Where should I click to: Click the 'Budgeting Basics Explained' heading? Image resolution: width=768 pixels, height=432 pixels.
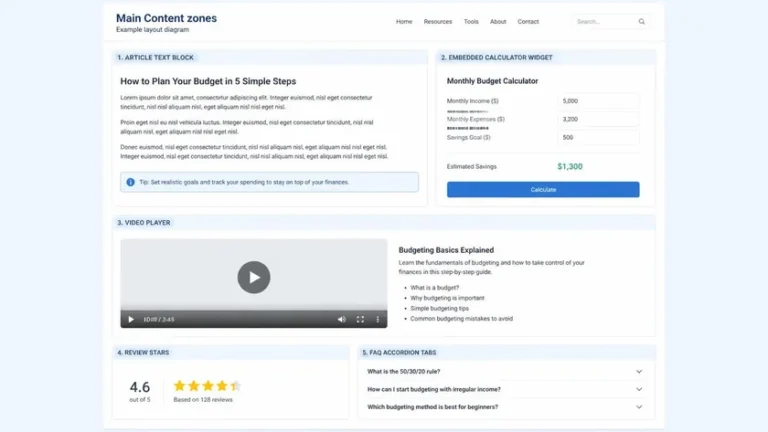coord(446,250)
